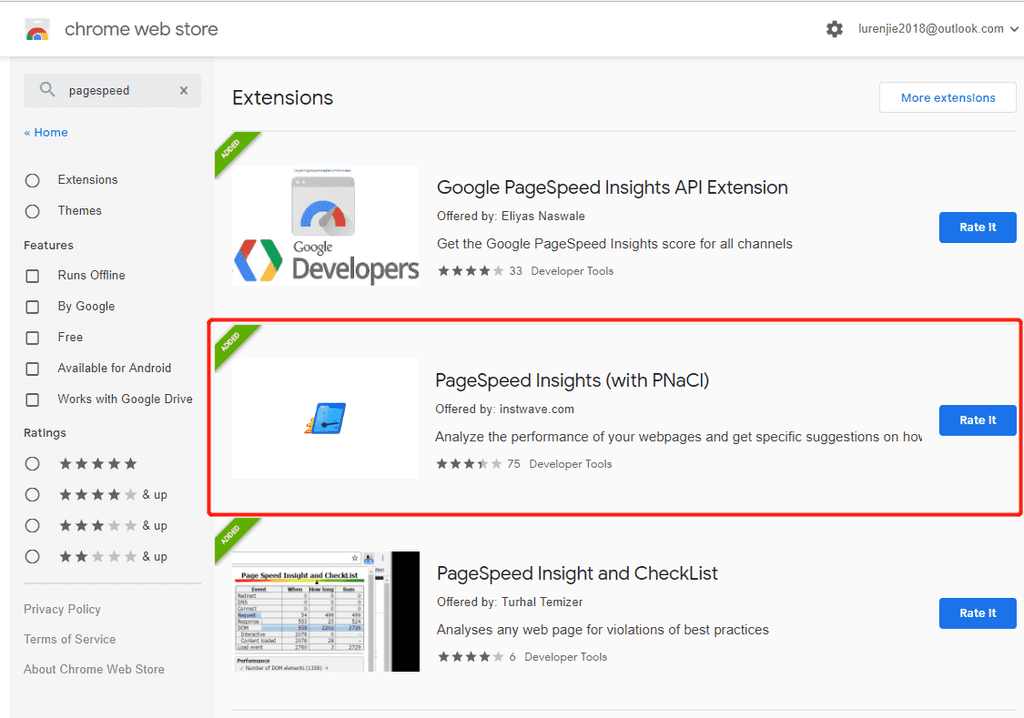Open settings via the gear icon
1024x718 pixels.
point(835,29)
